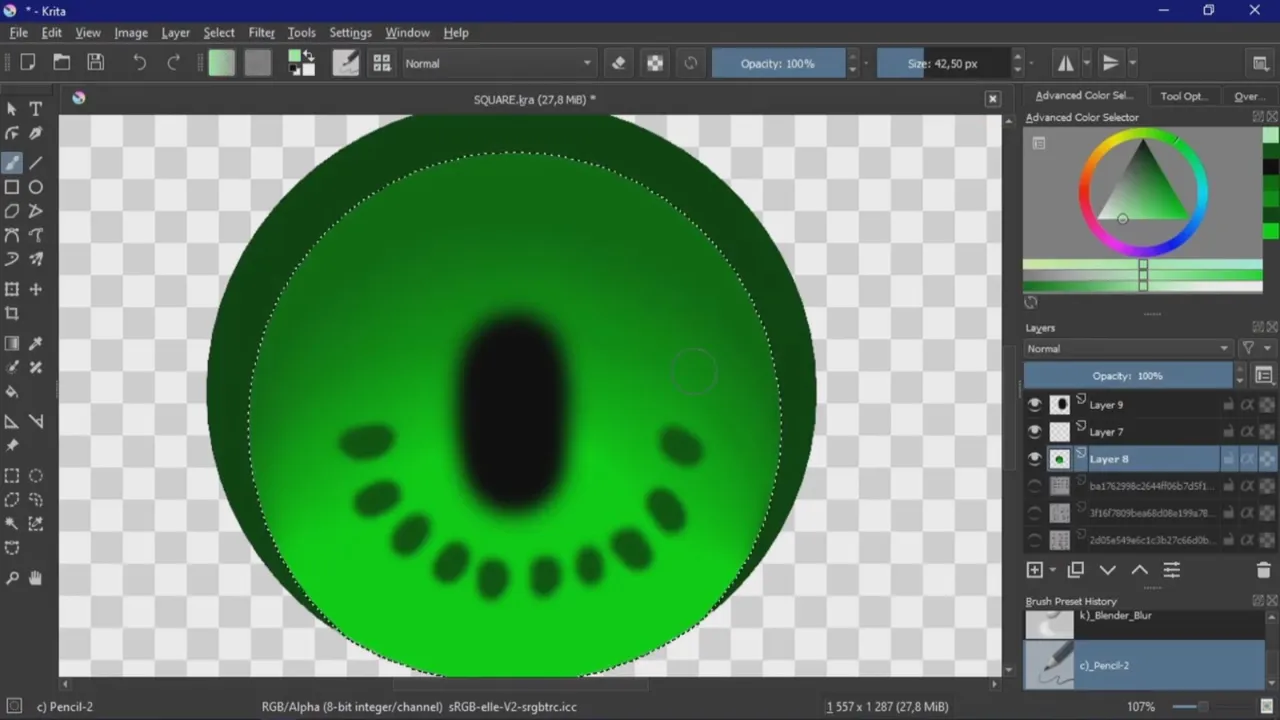Image resolution: width=1280 pixels, height=720 pixels.
Task: Select the Crop tool
Action: pos(12,313)
